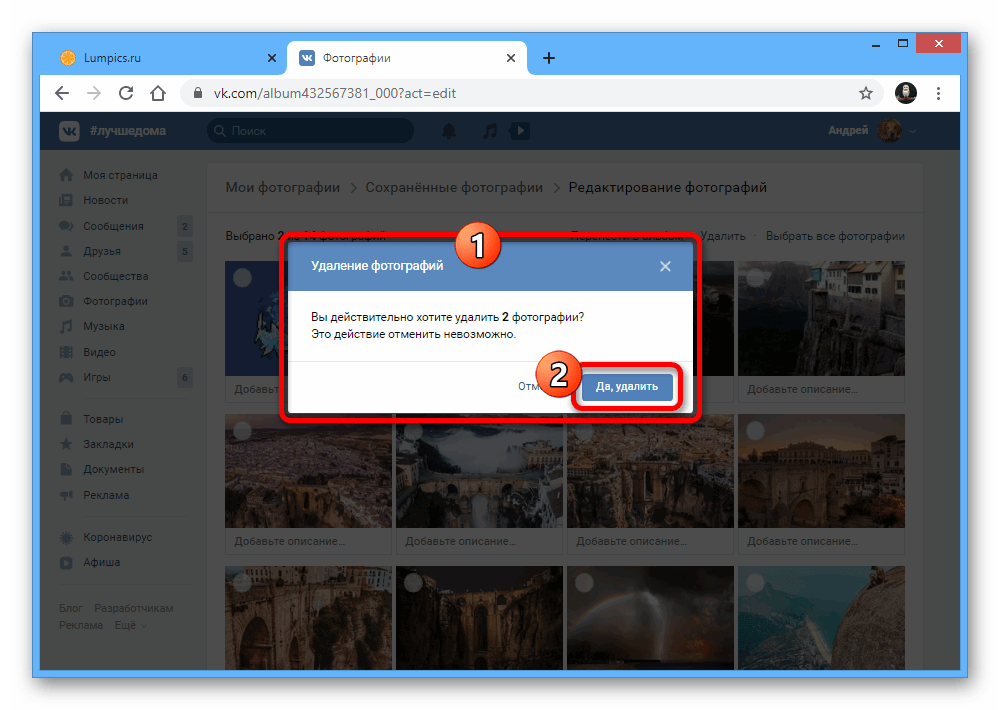Close the Lumpics.ru tab
This screenshot has height=710, width=1000.
pyautogui.click(x=272, y=58)
